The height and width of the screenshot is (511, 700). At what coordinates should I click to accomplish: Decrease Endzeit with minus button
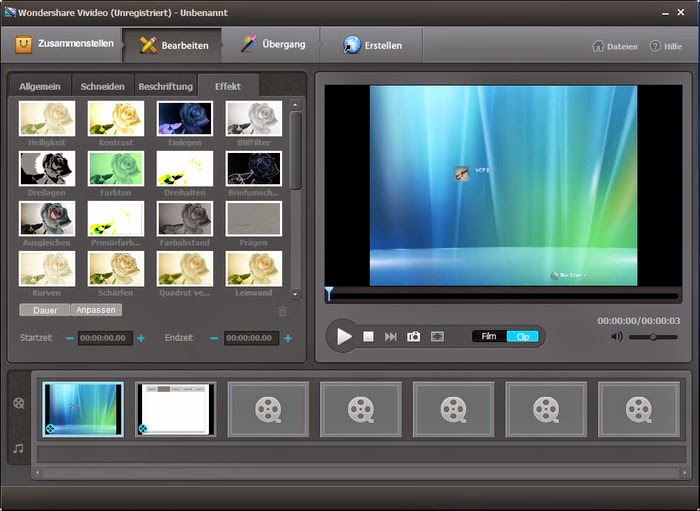point(214,338)
